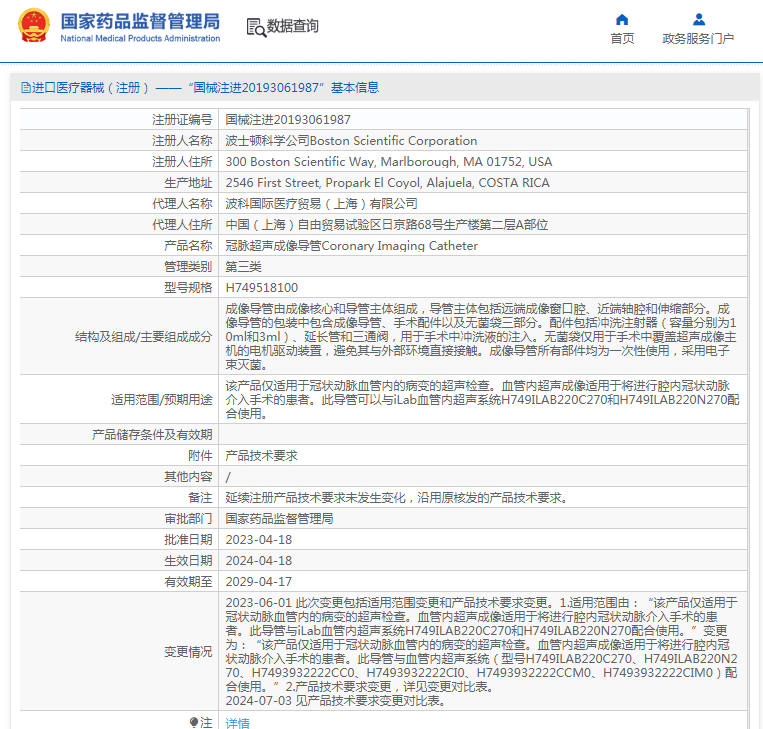Open the 政务服务门户 user icon
The width and height of the screenshot is (763, 729).
coord(699,19)
